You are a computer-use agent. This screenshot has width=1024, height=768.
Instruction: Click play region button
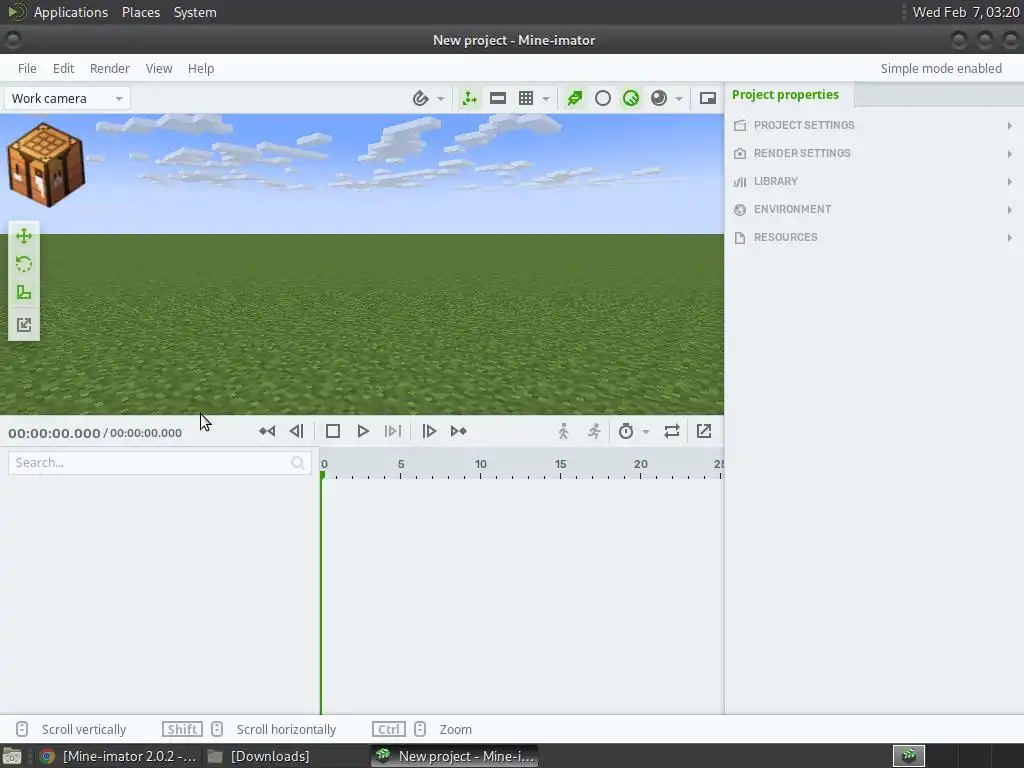coord(392,432)
